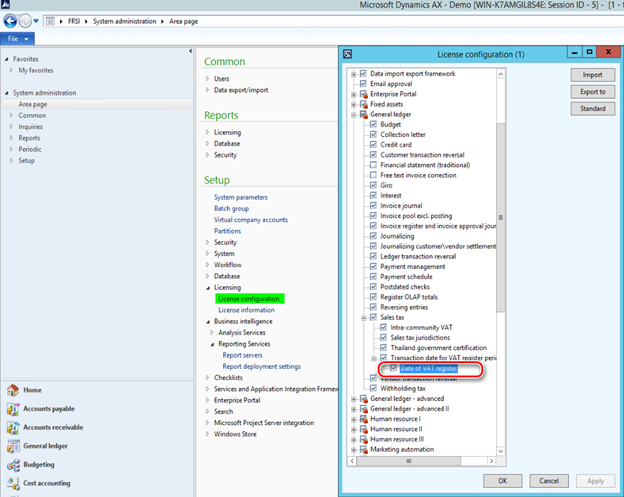Toggle Email approval checkbox

[x=363, y=84]
